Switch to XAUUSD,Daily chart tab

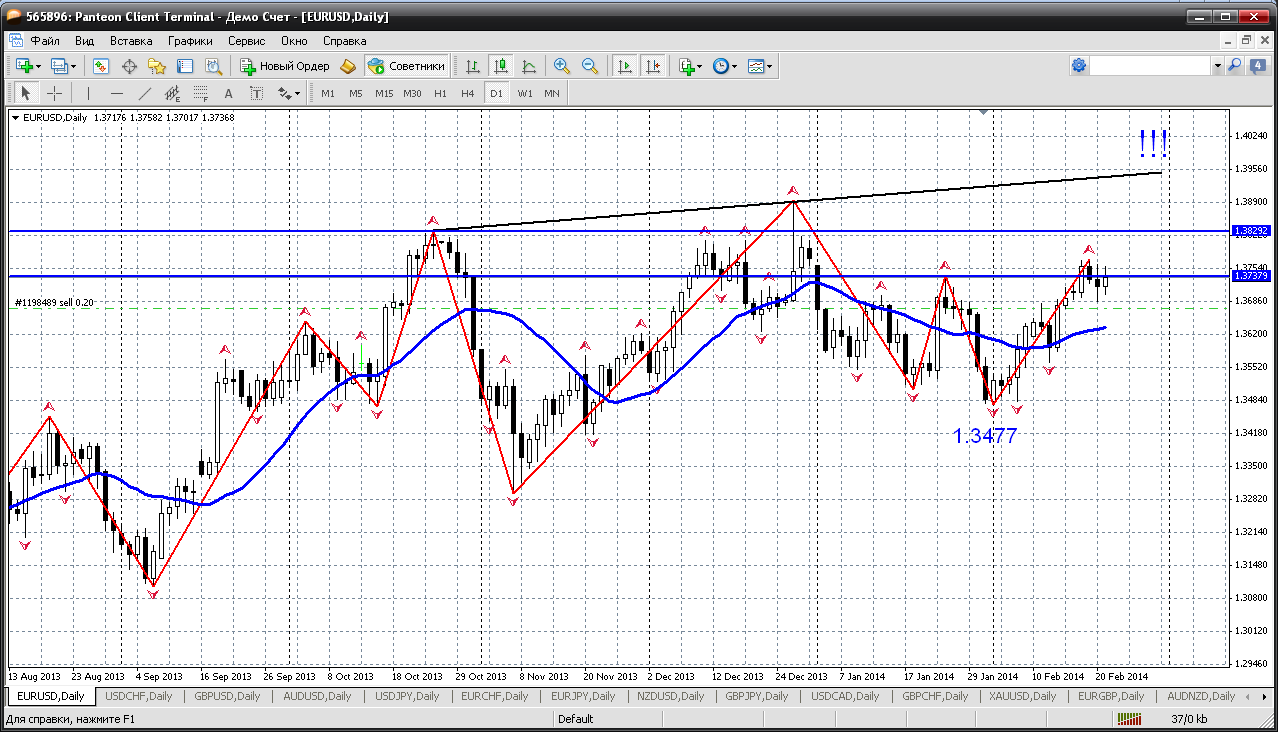coord(1023,696)
